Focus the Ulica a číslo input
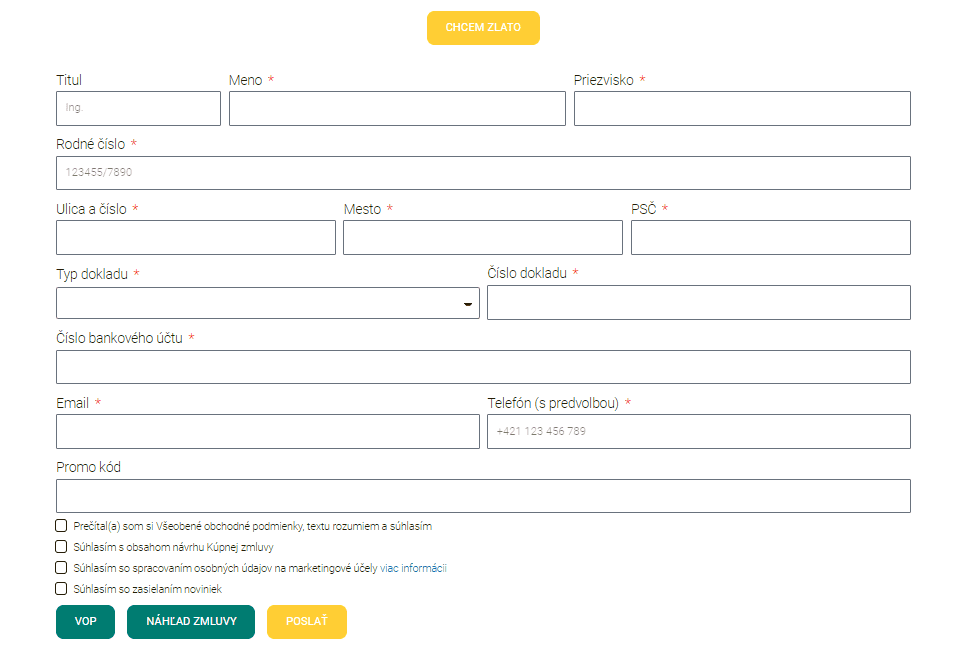This screenshot has width=964, height=660. [195, 237]
